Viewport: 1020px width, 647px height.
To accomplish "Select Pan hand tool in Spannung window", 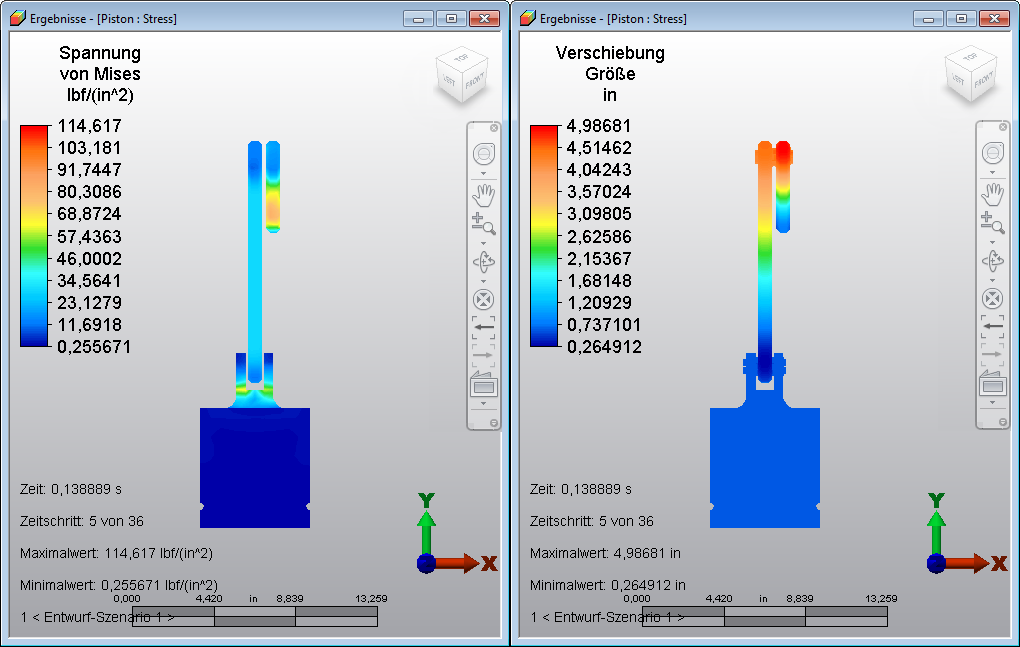I will click(483, 194).
